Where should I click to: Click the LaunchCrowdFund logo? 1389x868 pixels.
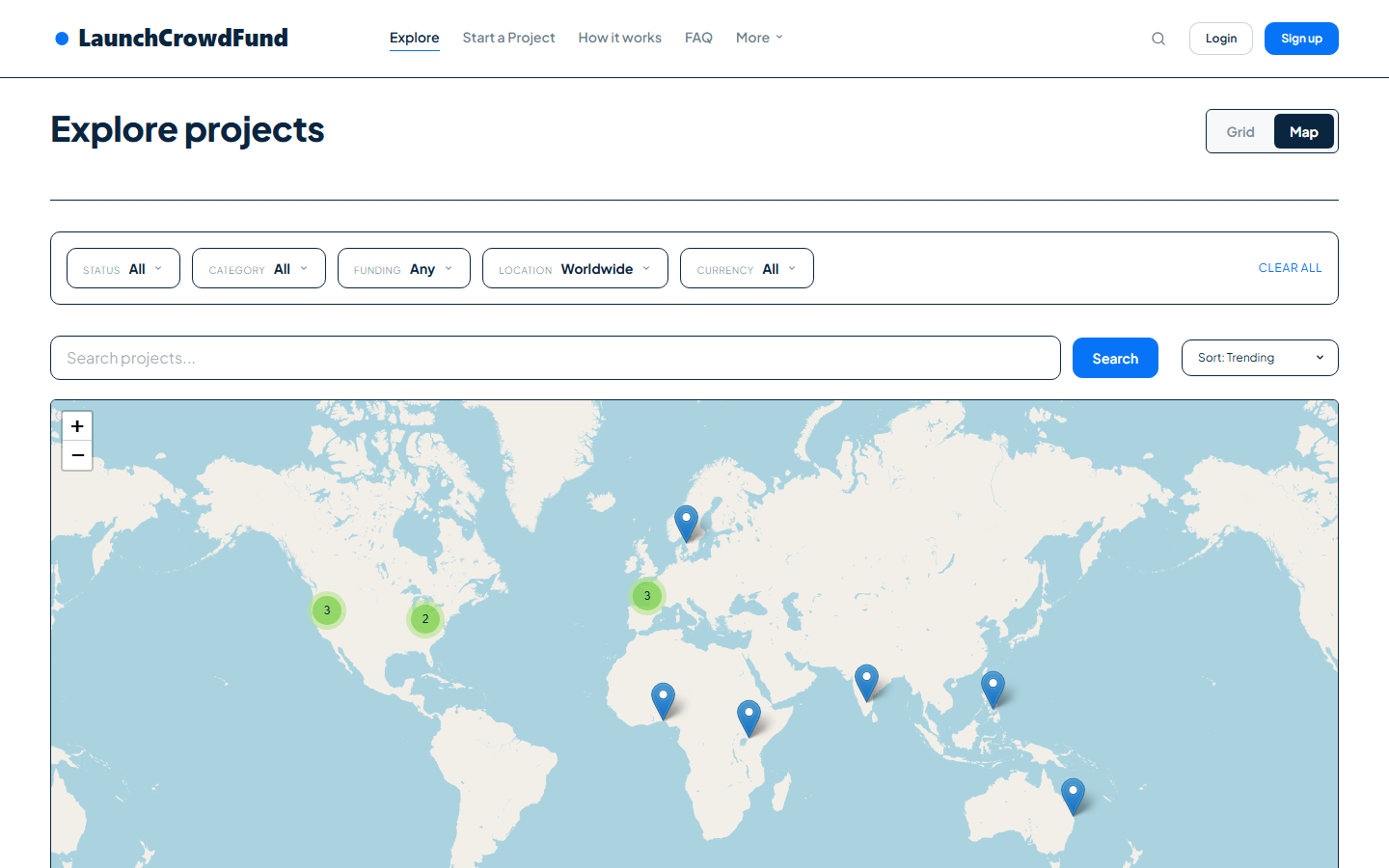[172, 38]
